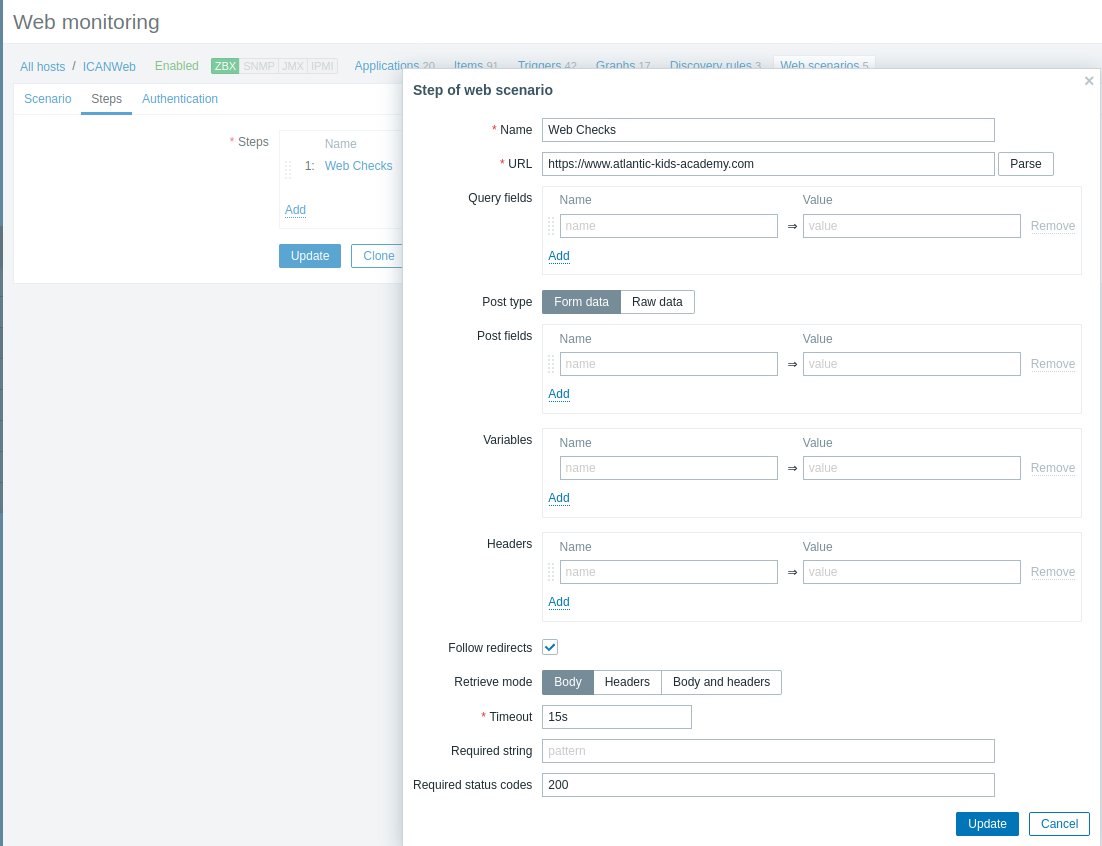1102x846 pixels.
Task: Open the ICANWeb host link
Action: (x=109, y=67)
